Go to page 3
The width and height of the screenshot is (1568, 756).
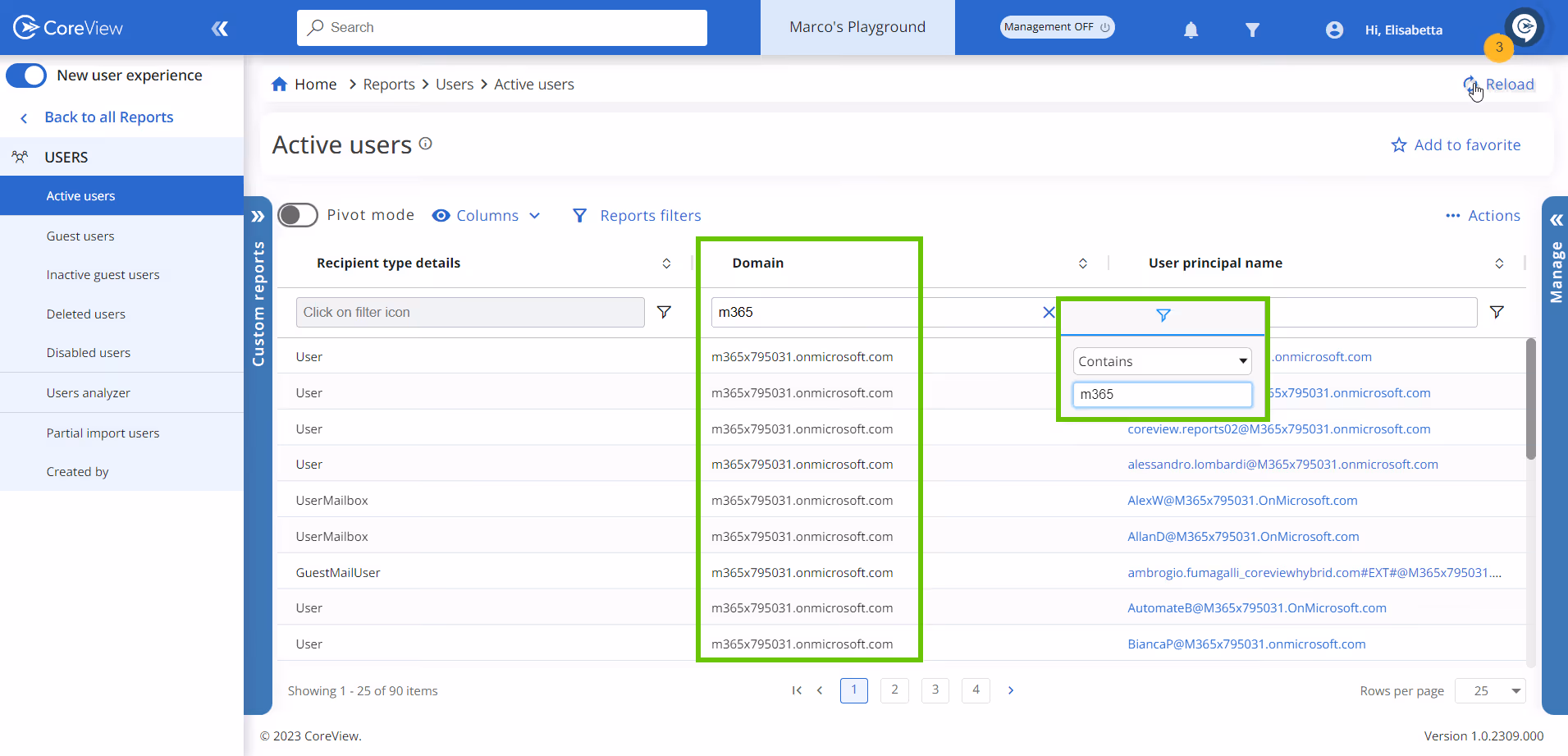click(935, 690)
